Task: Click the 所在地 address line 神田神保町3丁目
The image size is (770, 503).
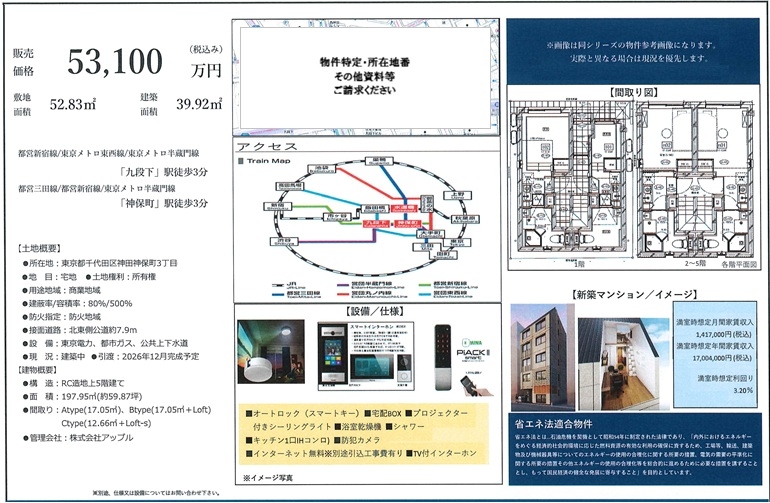Action: pyautogui.click(x=100, y=263)
